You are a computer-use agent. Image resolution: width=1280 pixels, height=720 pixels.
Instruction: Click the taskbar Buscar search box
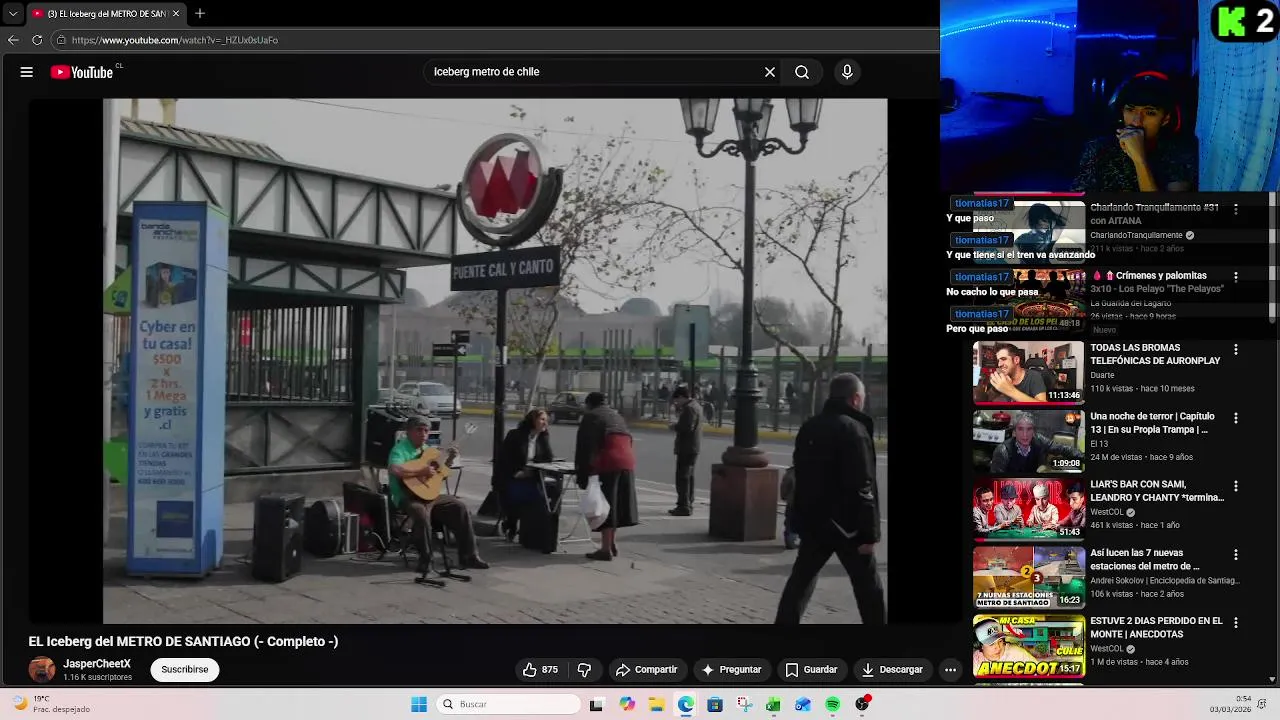click(x=510, y=705)
